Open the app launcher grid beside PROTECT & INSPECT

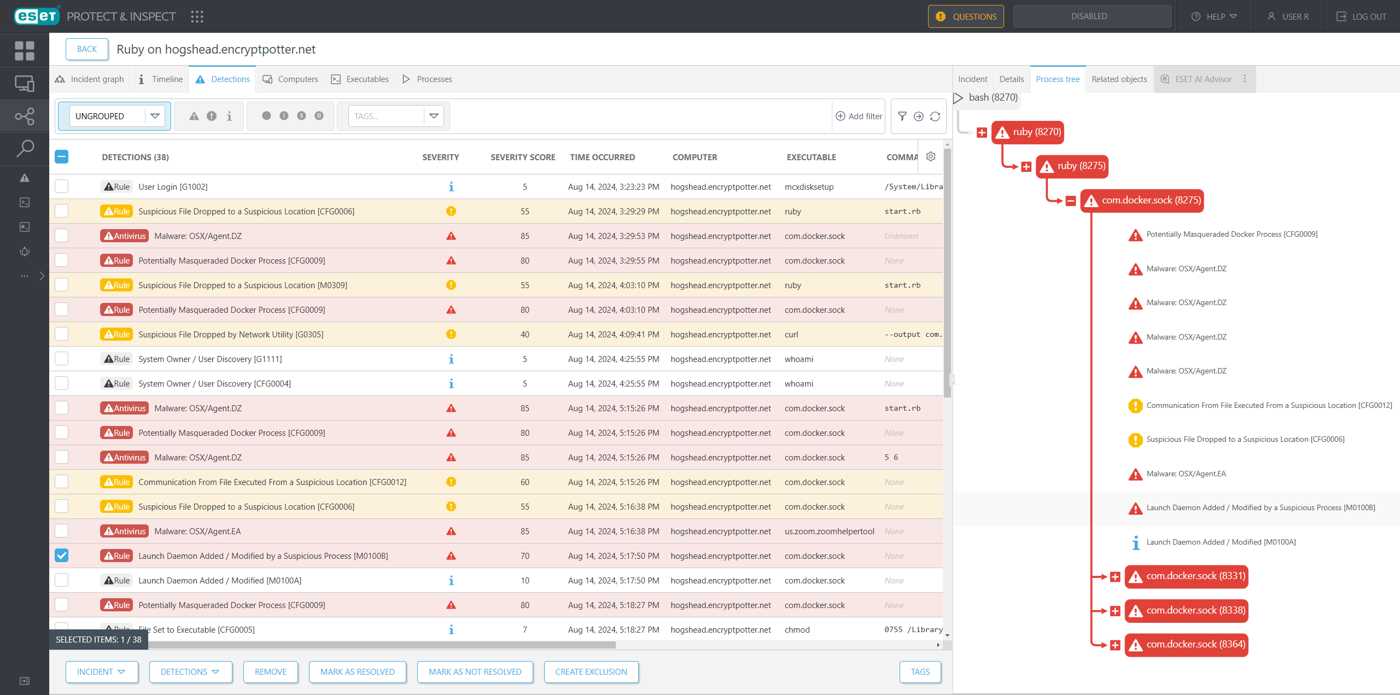[x=197, y=16]
